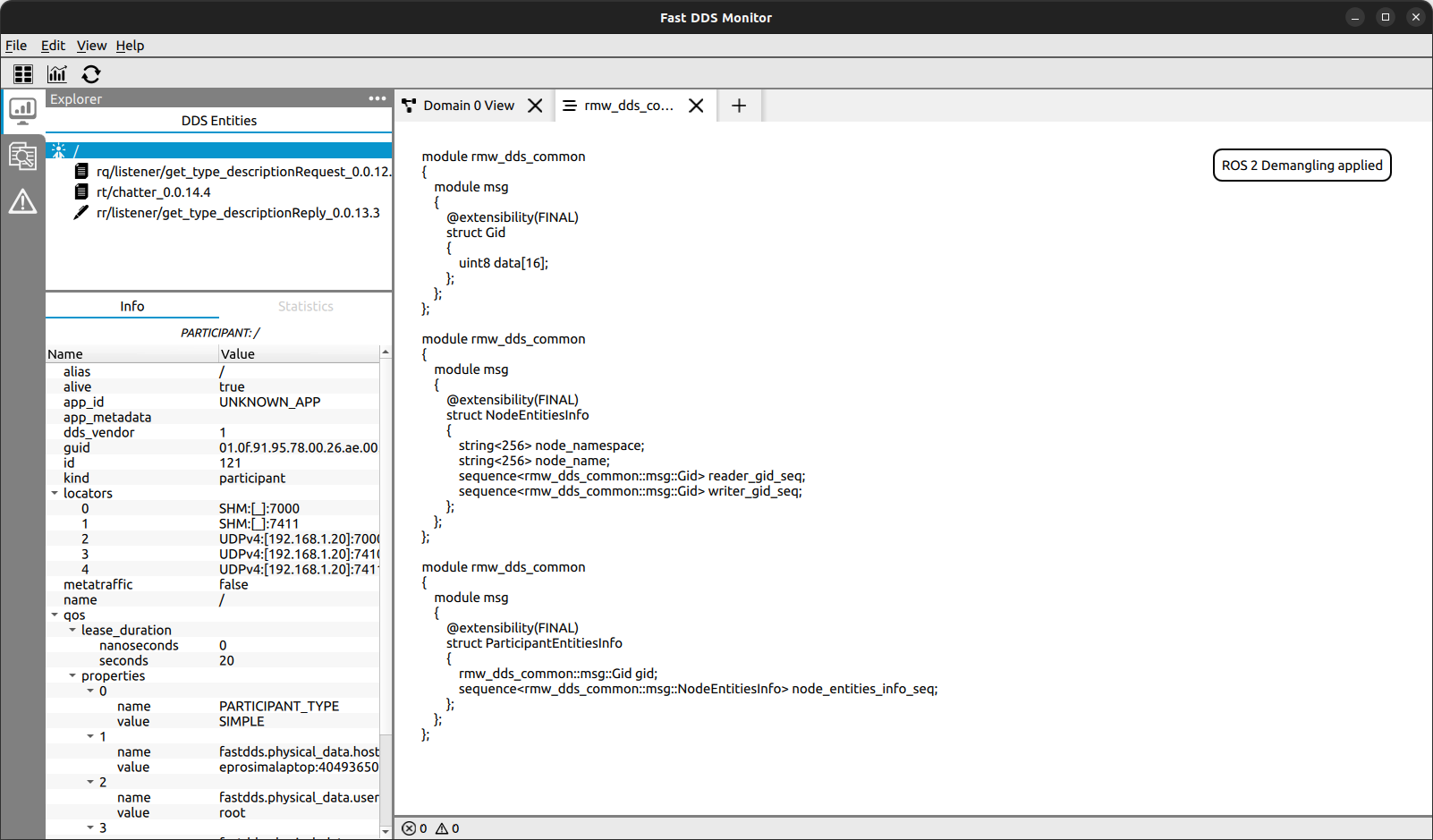Viewport: 1433px width, 840px height.
Task: Add a new tab with plus icon
Action: coord(739,106)
